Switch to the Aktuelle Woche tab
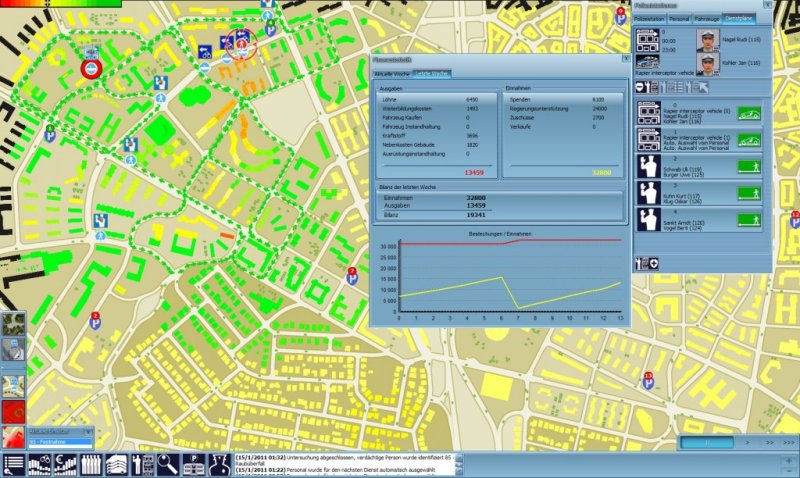800x478 pixels. pos(391,74)
